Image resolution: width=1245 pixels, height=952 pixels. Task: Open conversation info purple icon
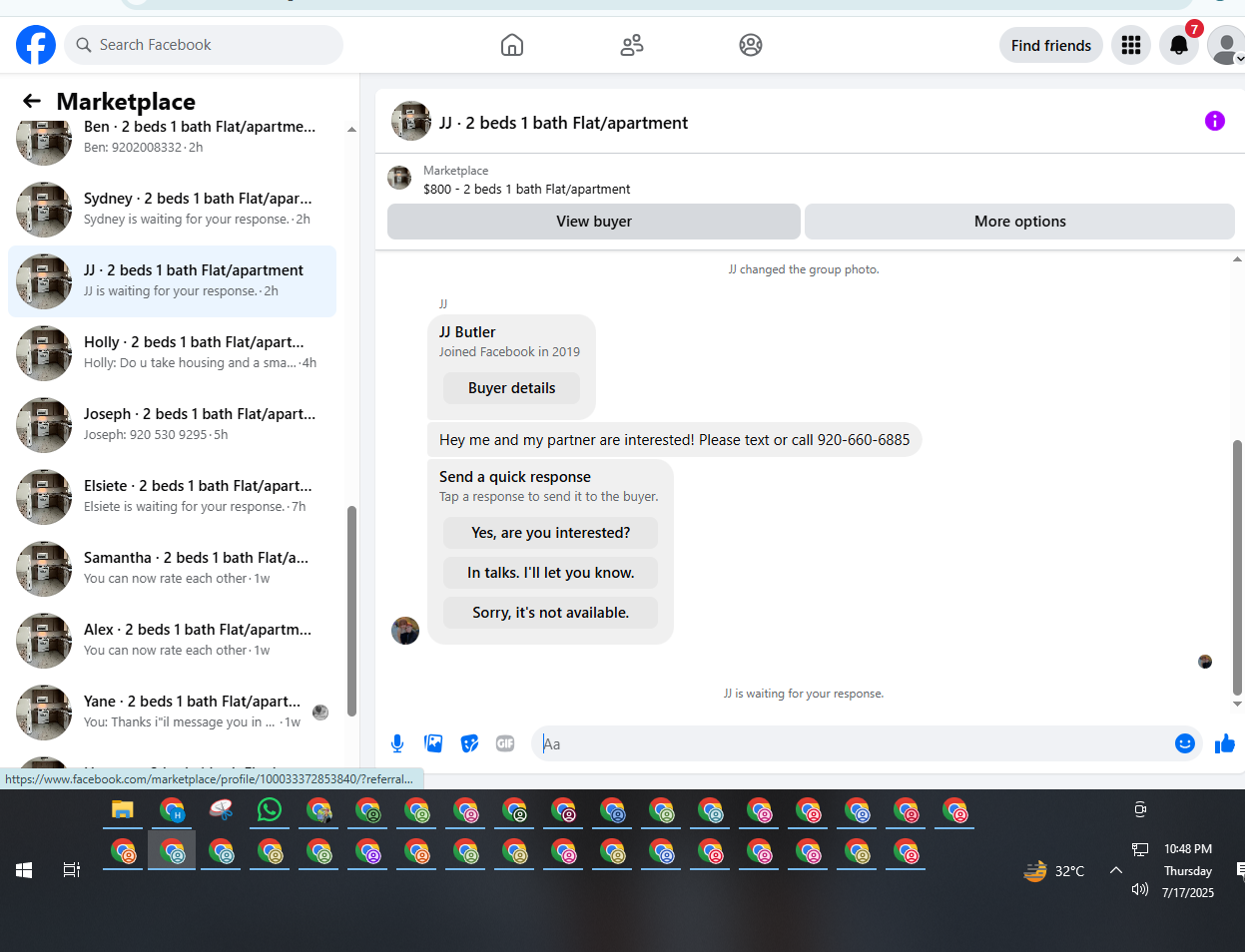[x=1215, y=121]
